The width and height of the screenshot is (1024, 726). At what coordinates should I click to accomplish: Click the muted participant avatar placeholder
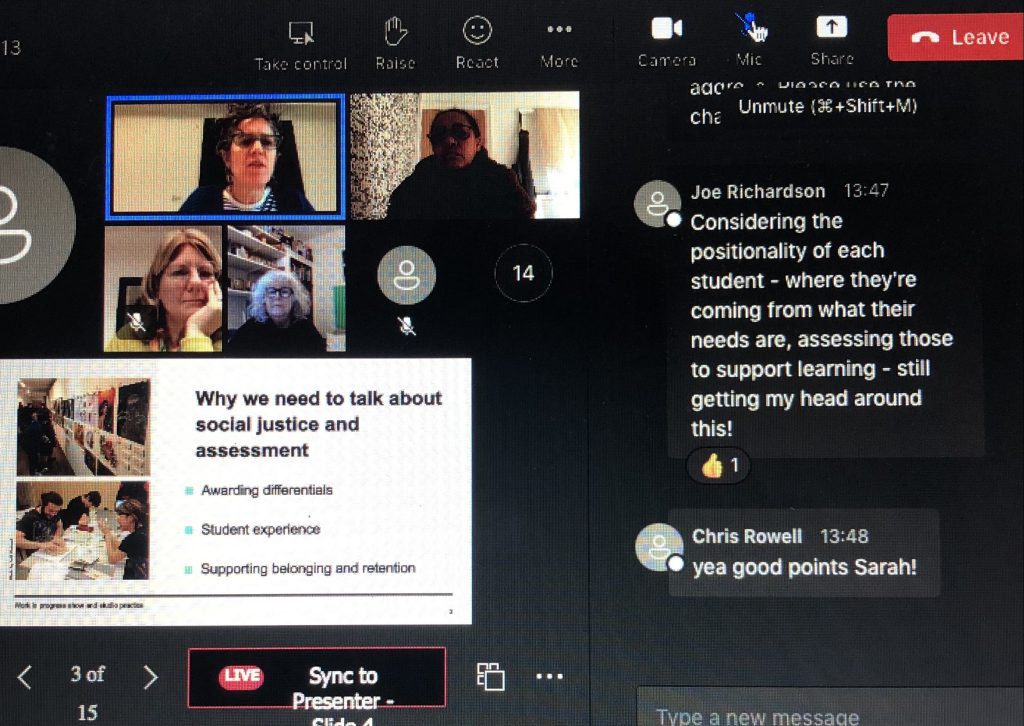(x=406, y=275)
